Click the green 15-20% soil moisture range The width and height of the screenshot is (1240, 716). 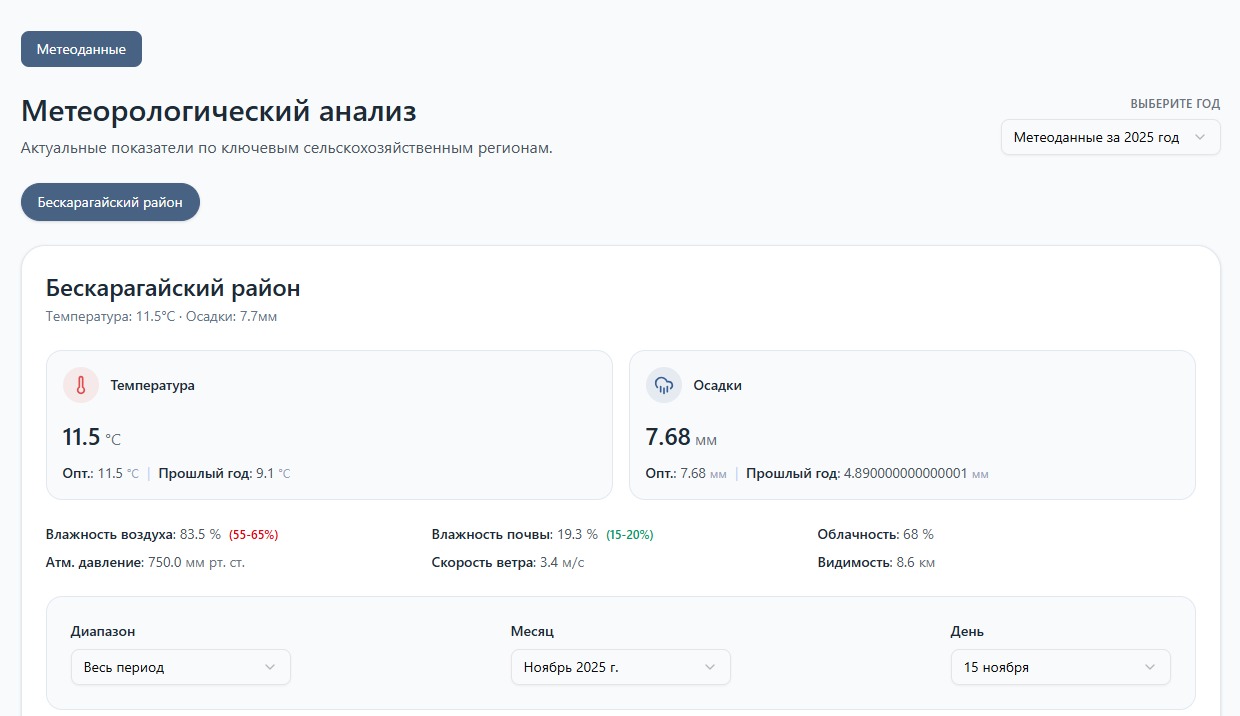click(629, 535)
